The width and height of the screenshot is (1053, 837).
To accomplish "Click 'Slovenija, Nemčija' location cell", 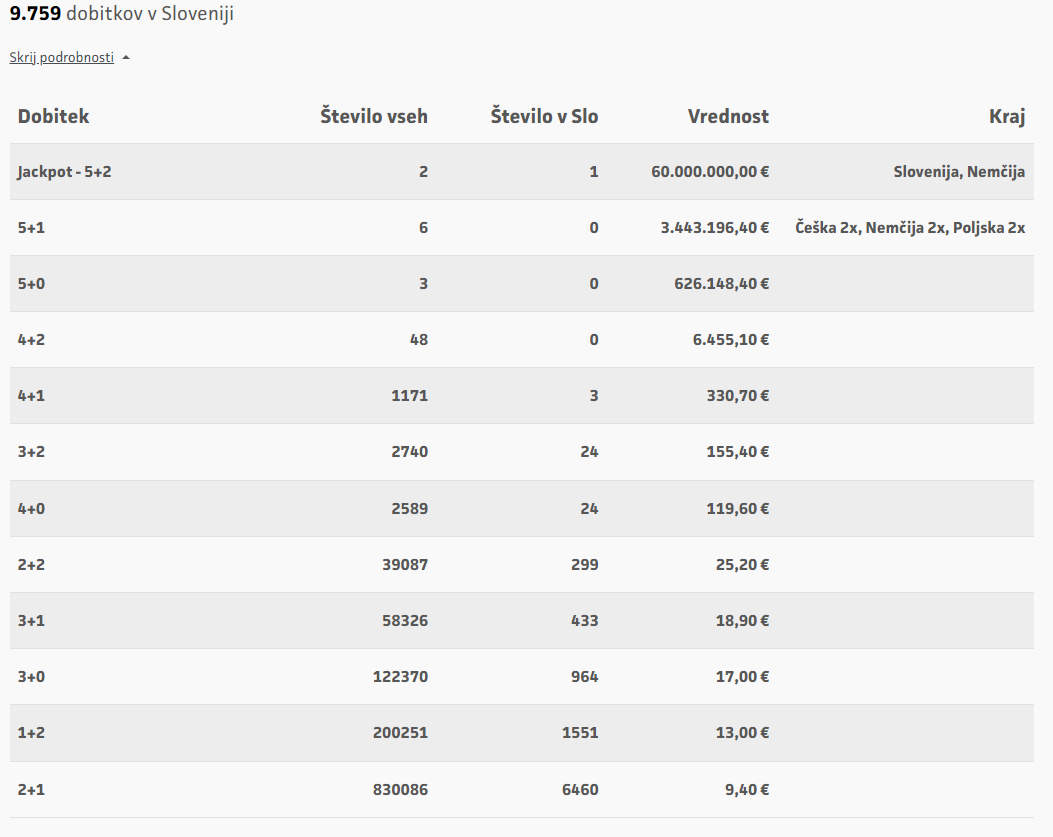I will pos(959,172).
